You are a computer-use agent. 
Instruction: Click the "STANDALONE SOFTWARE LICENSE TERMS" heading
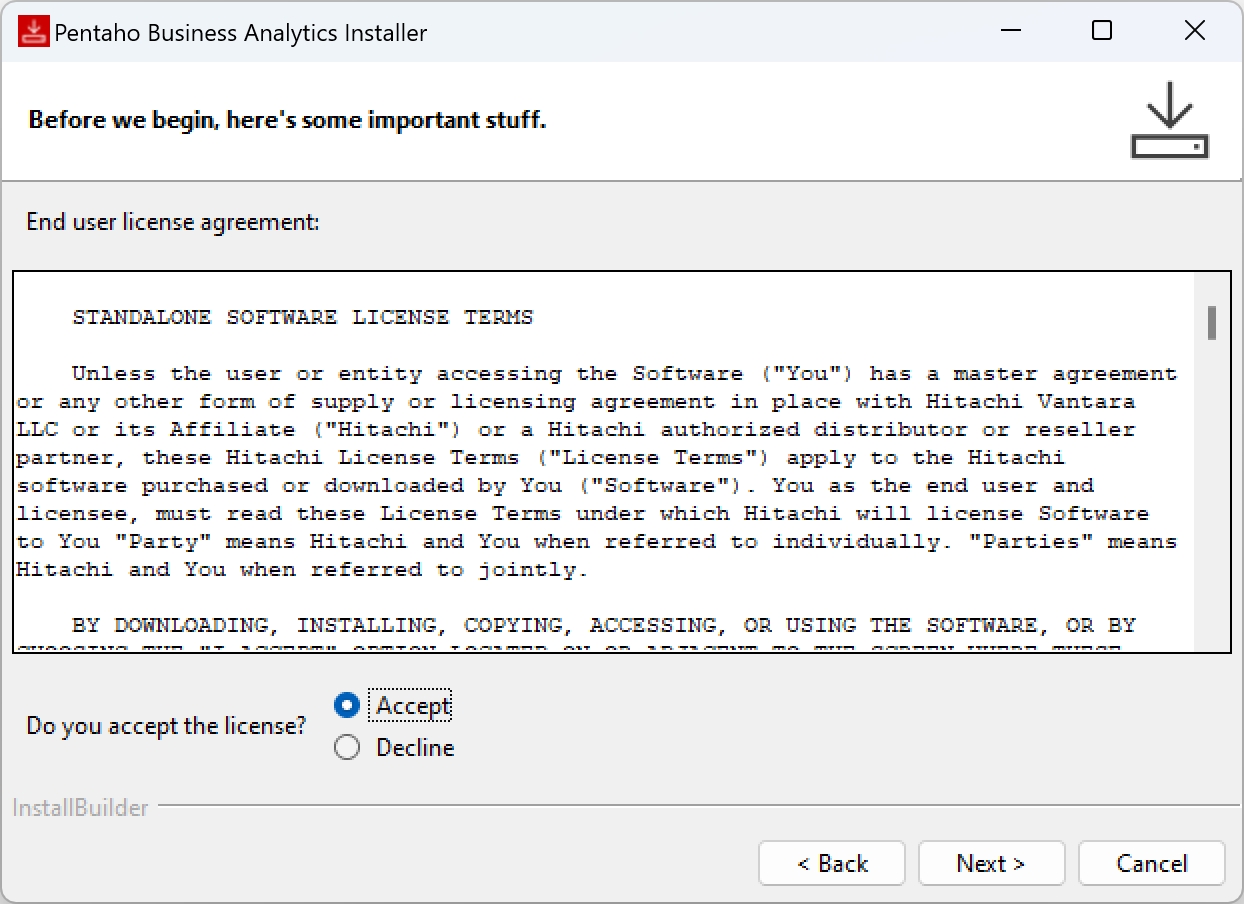pyautogui.click(x=302, y=317)
